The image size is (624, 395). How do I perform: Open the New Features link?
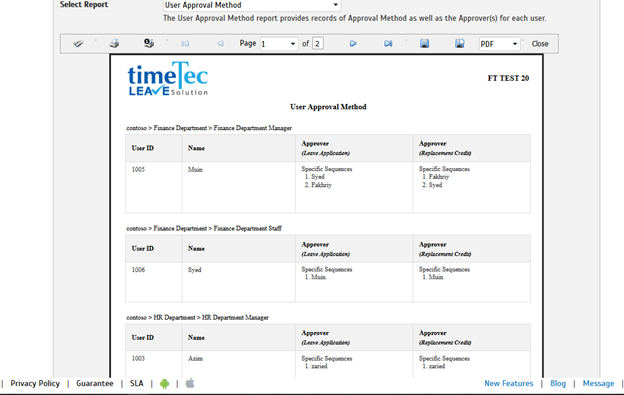pos(509,383)
